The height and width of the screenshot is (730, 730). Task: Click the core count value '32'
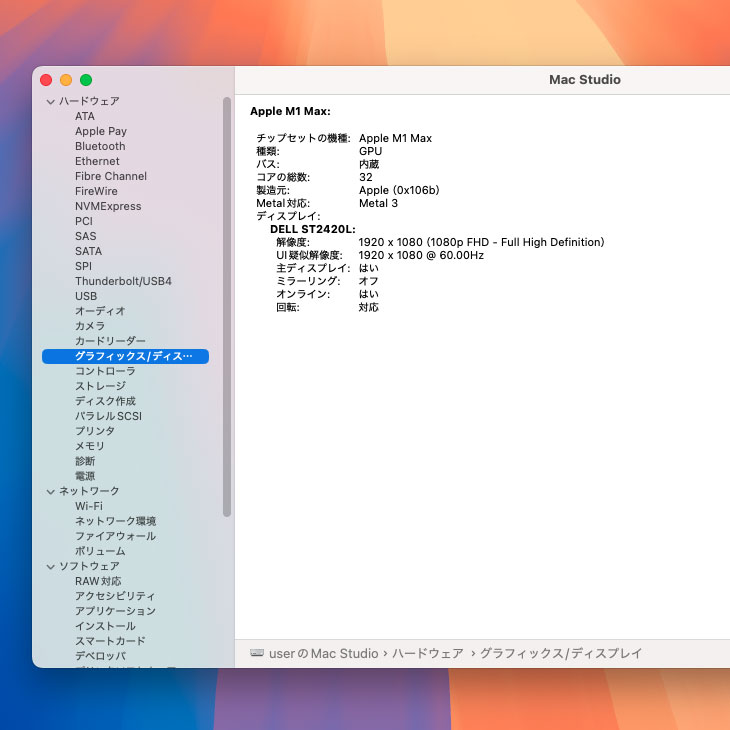365,177
